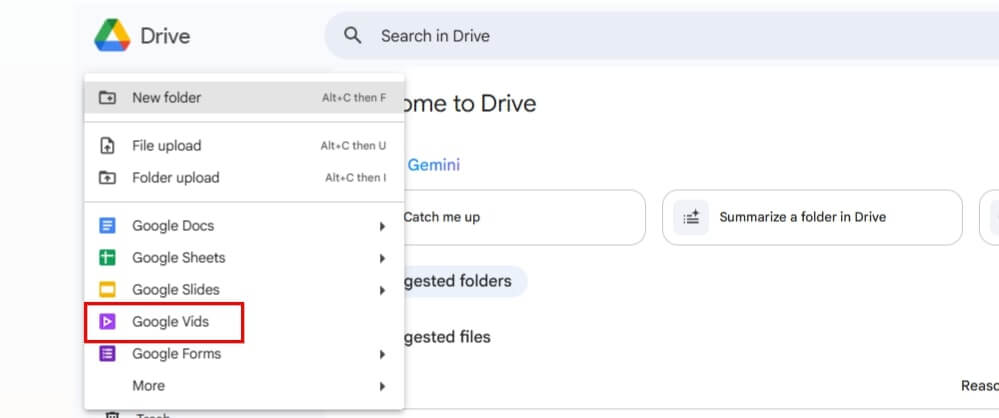Select File upload menu entry
Screen dimensions: 999x418
tap(244, 146)
